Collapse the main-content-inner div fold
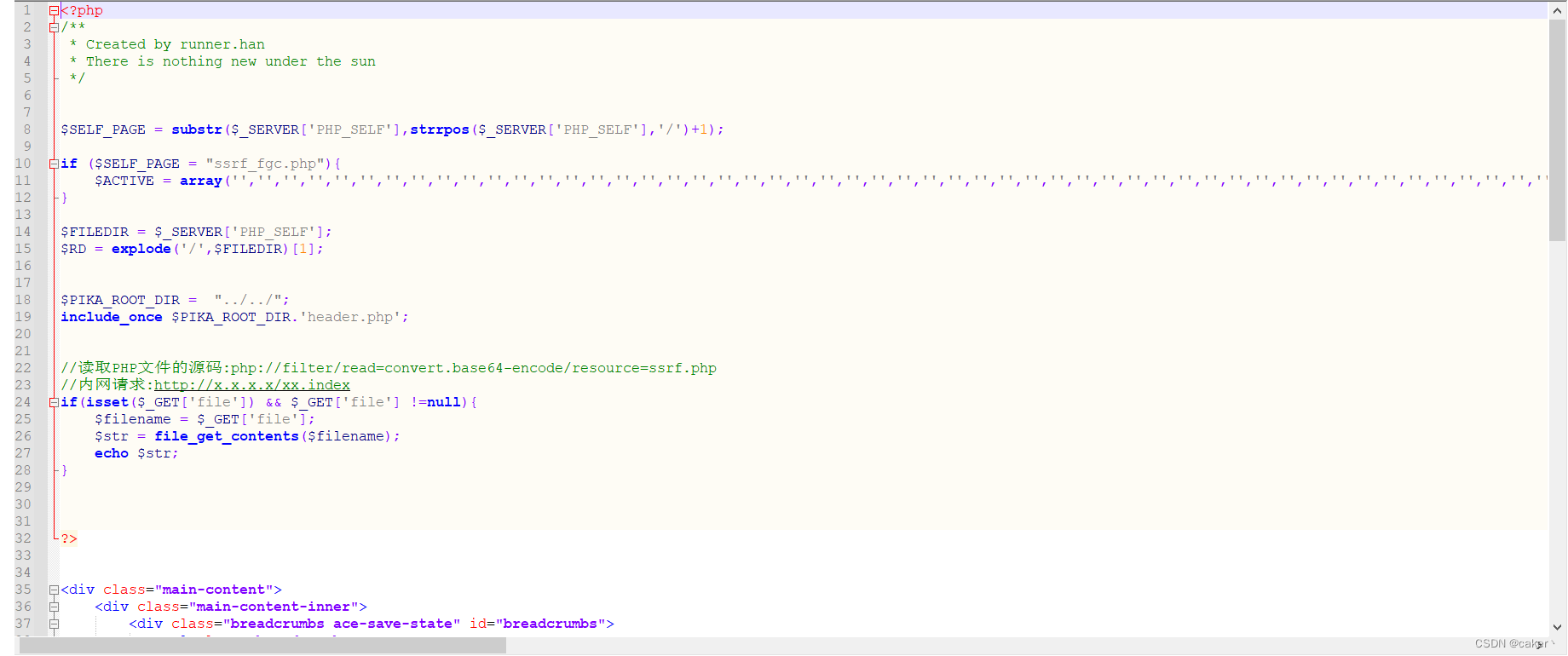1568x656 pixels. (x=54, y=607)
